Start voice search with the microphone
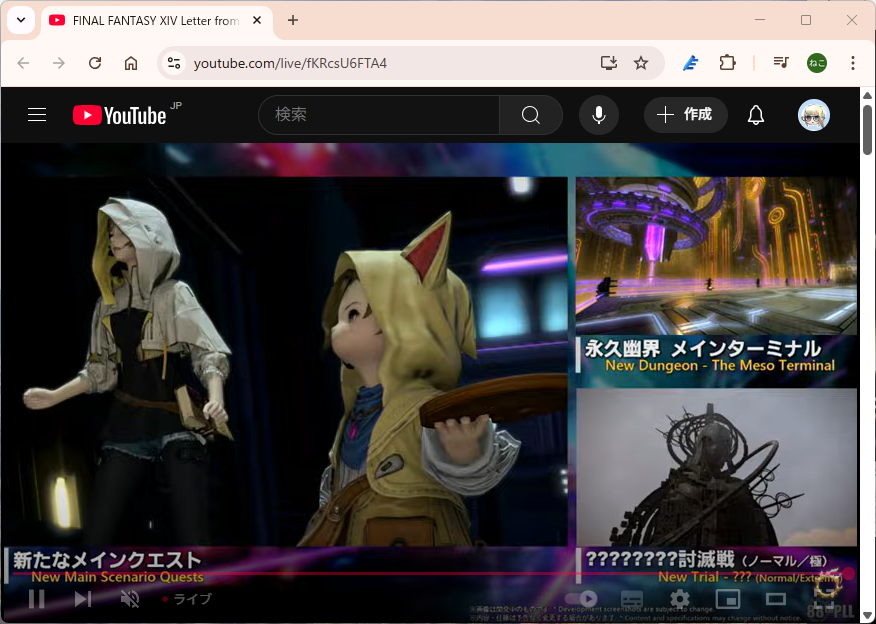Viewport: 876px width, 624px height. tap(599, 115)
